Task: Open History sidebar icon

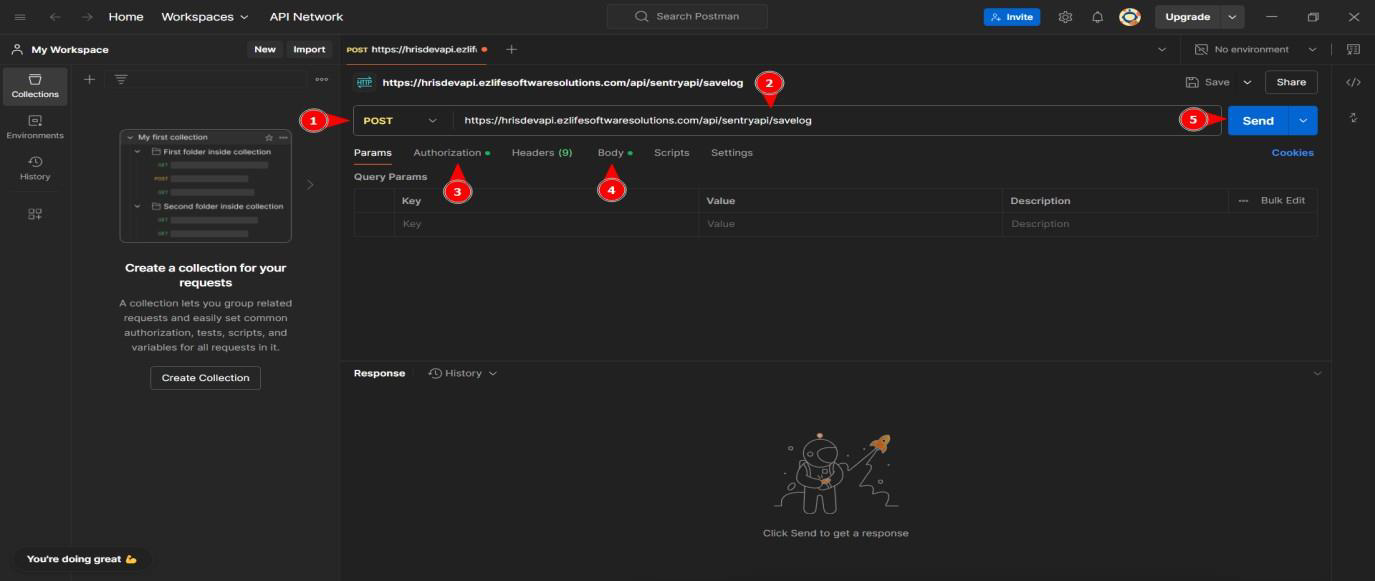Action: coord(35,168)
